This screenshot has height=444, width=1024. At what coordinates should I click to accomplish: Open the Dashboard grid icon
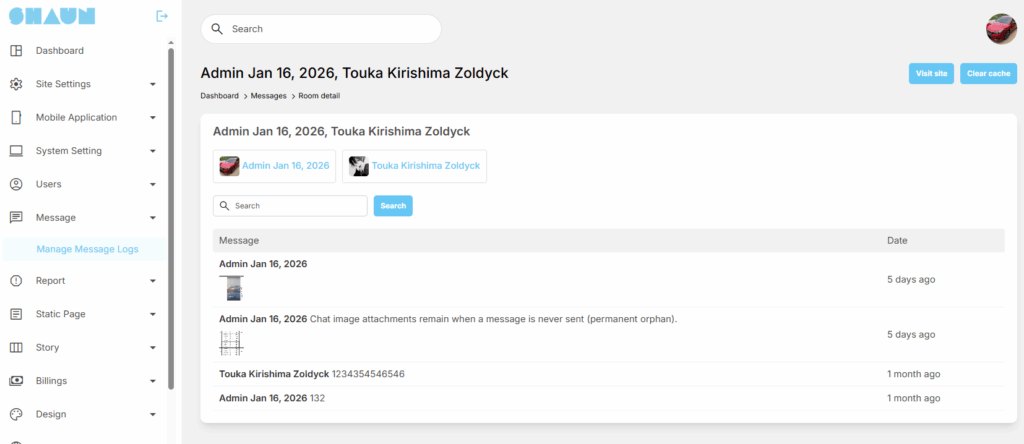(16, 51)
